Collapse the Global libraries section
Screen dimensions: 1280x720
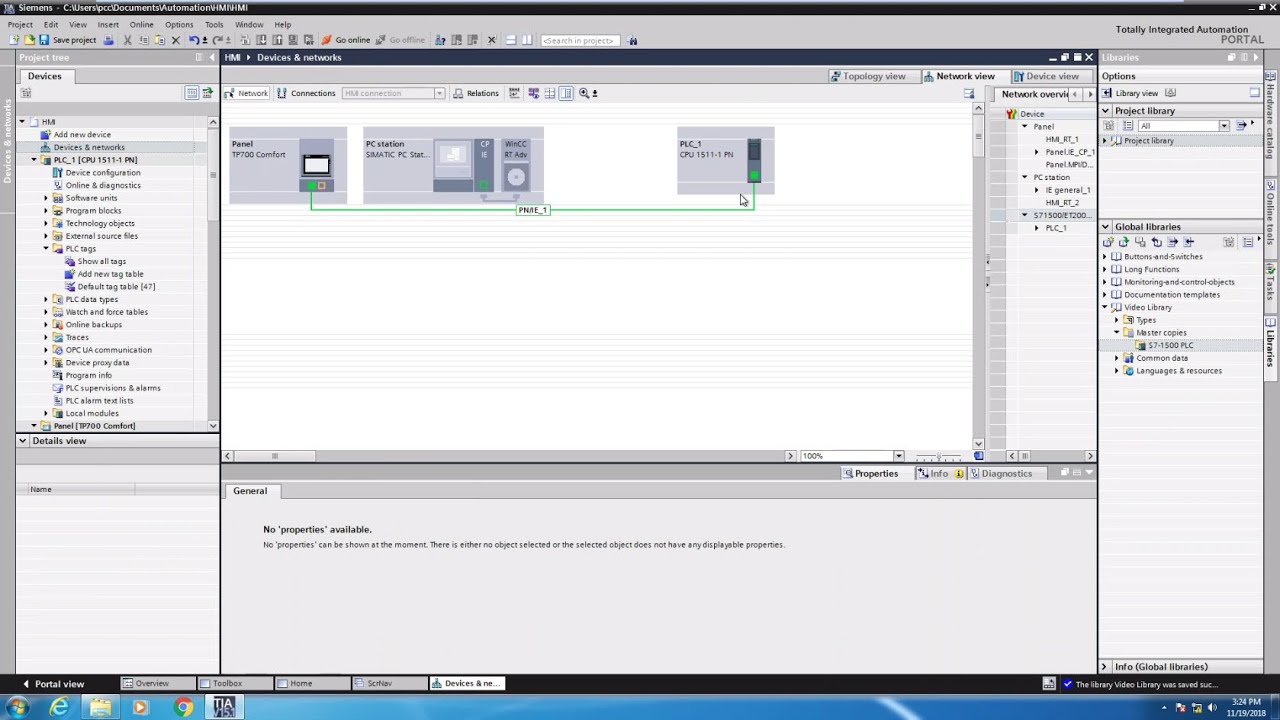tap(1106, 227)
